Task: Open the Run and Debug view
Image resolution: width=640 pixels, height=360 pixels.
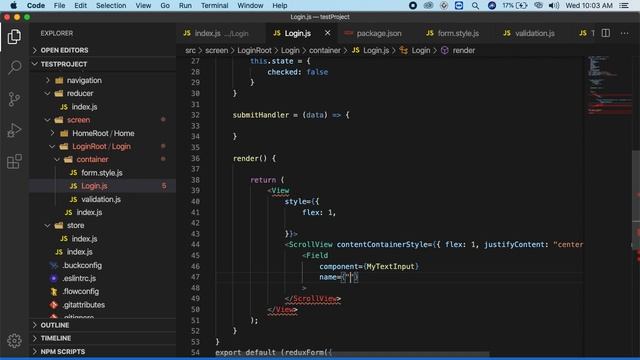Action: [x=14, y=130]
